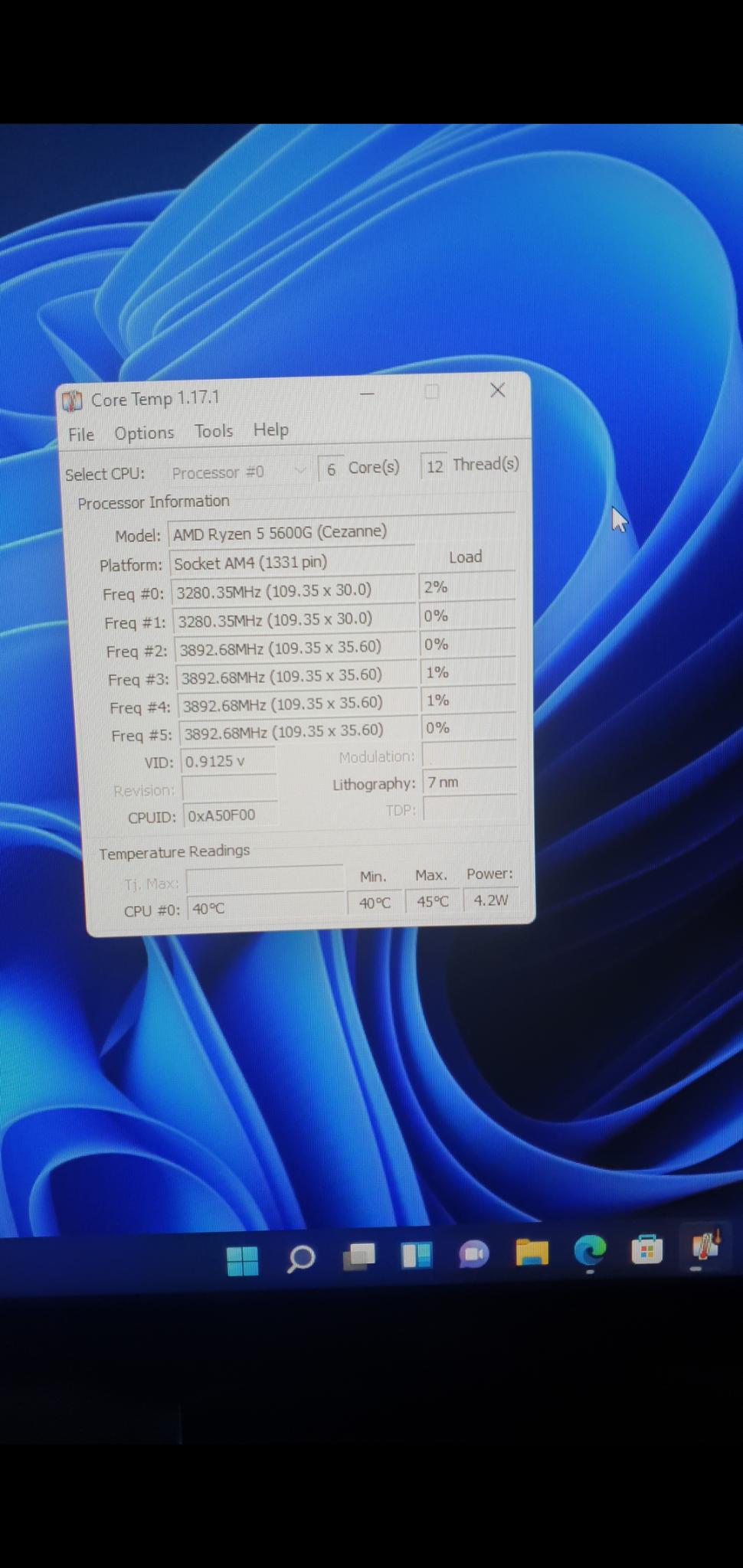Close the Core Temp window

498,390
